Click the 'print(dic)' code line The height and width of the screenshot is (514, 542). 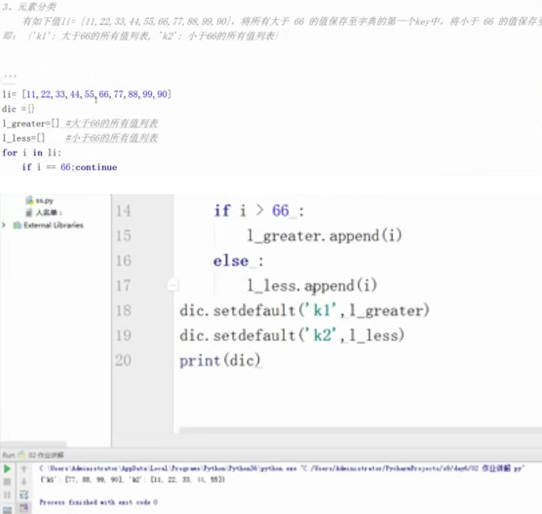(220, 361)
